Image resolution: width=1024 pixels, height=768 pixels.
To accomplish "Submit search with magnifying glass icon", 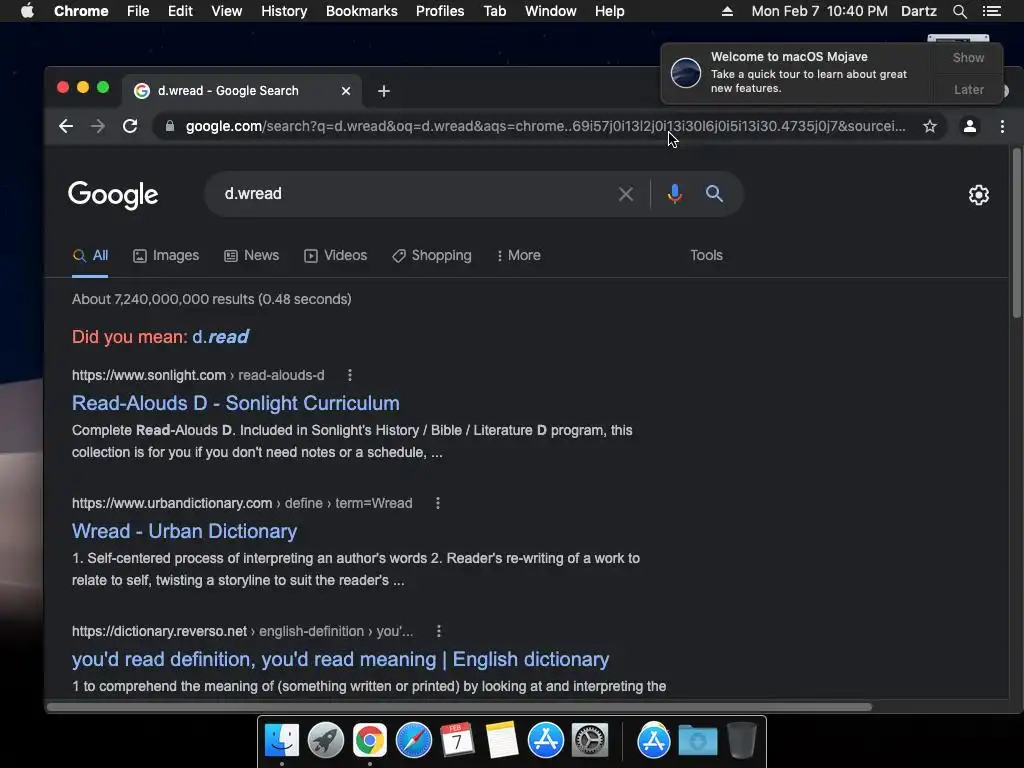I will coord(714,194).
